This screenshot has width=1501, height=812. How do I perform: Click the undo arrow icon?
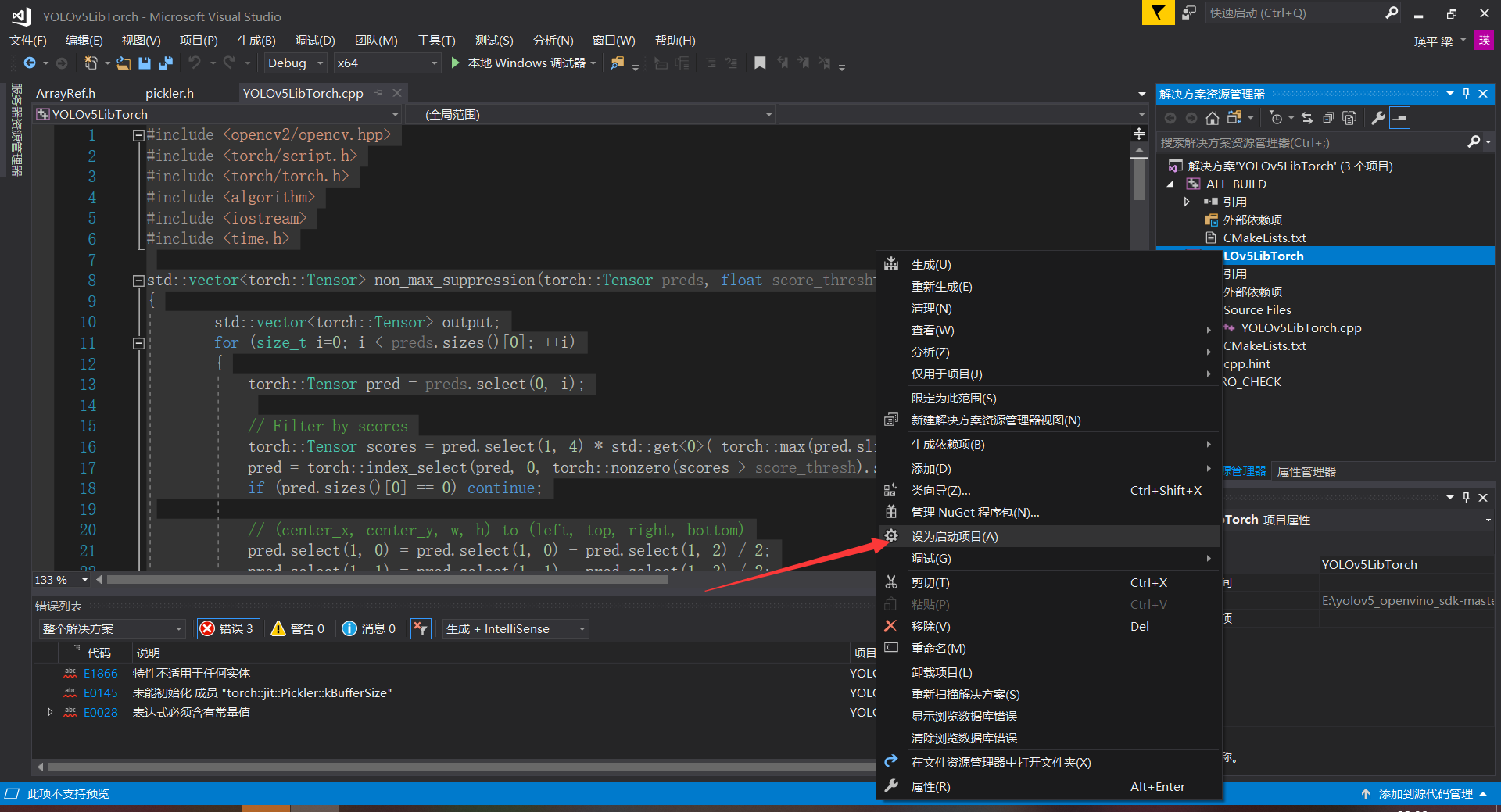pyautogui.click(x=195, y=63)
